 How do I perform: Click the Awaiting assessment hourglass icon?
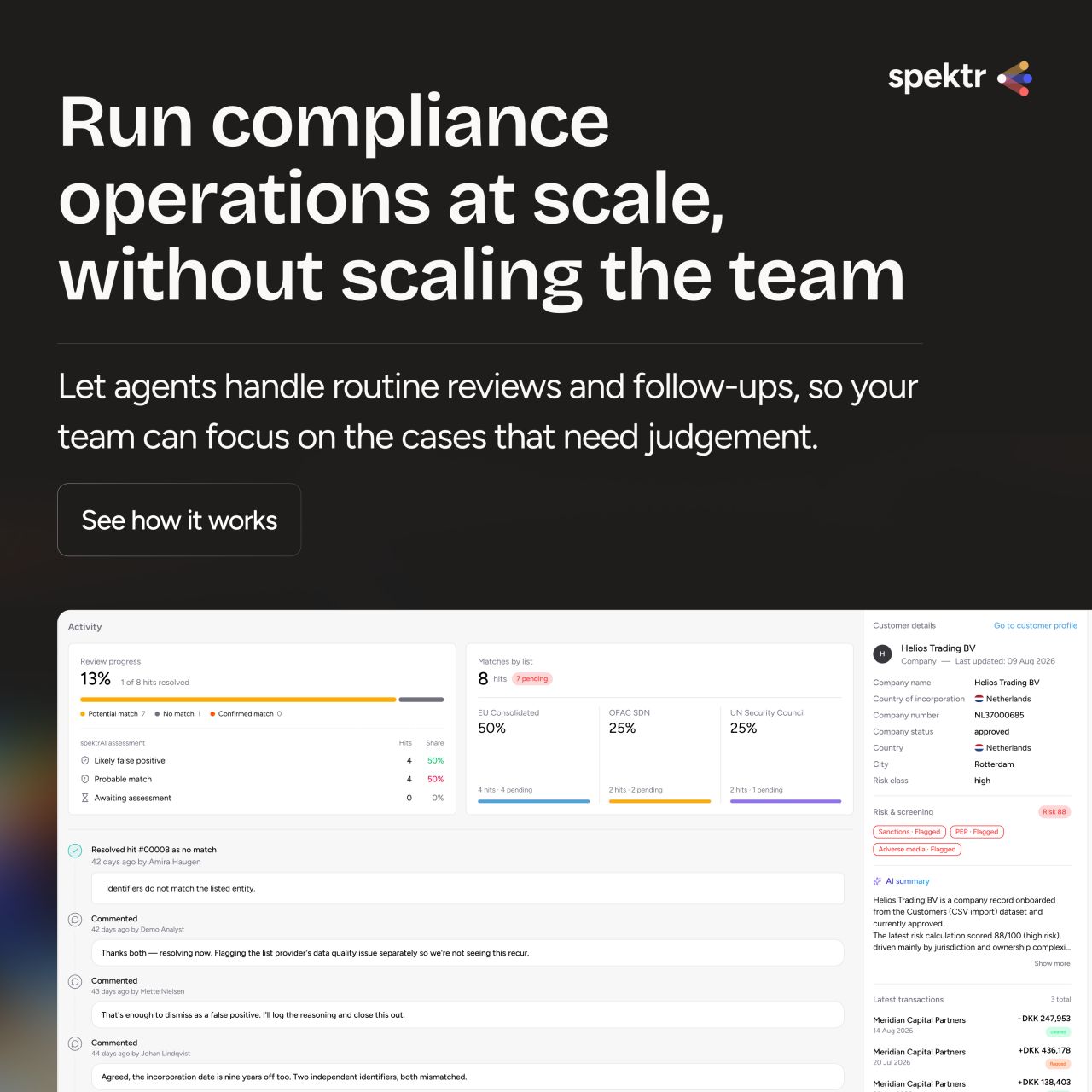(84, 798)
